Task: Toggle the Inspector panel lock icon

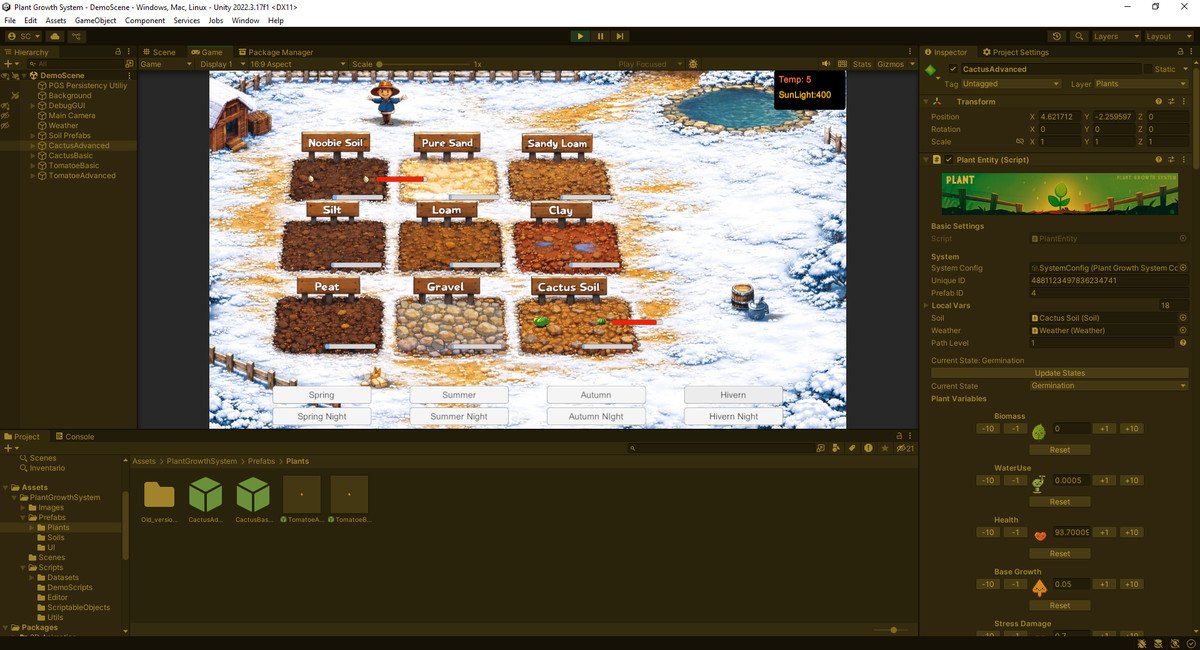Action: [x=1181, y=52]
